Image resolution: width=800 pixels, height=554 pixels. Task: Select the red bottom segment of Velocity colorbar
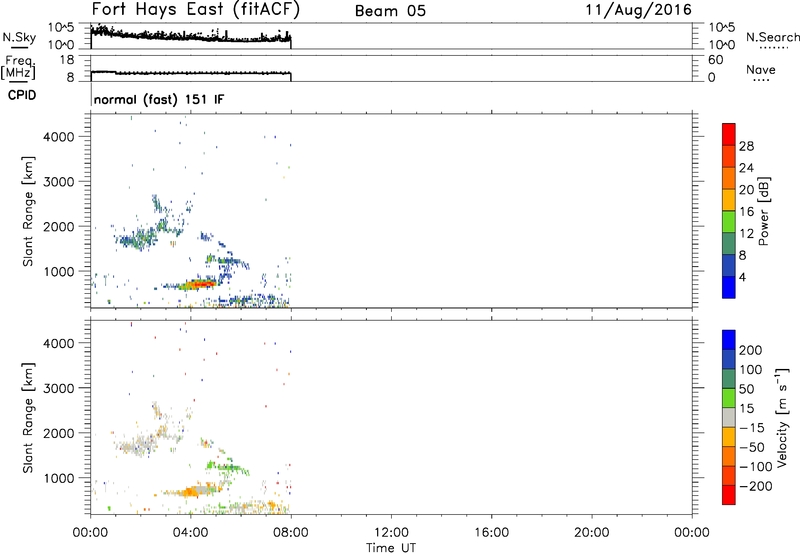click(x=729, y=495)
